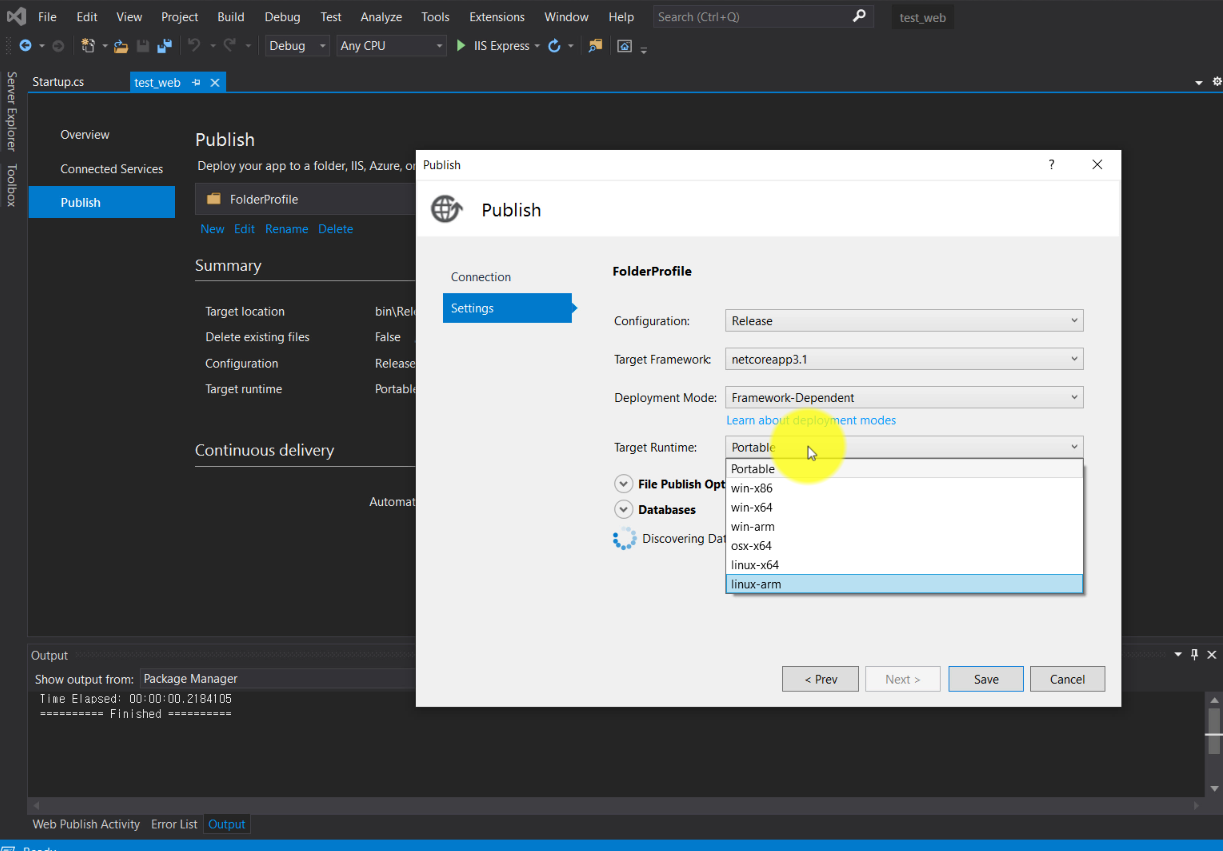Image resolution: width=1223 pixels, height=851 pixels.
Task: Click the New Project toolbar icon
Action: click(x=88, y=46)
